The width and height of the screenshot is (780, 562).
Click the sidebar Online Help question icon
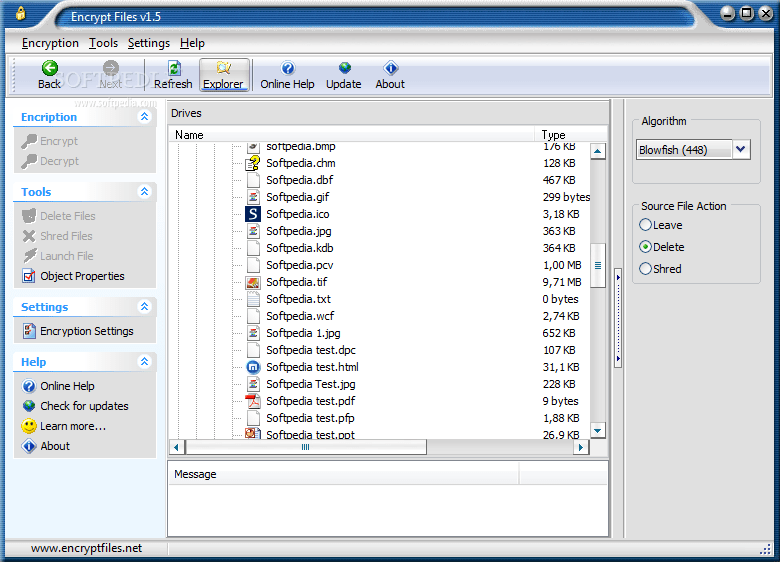point(29,386)
